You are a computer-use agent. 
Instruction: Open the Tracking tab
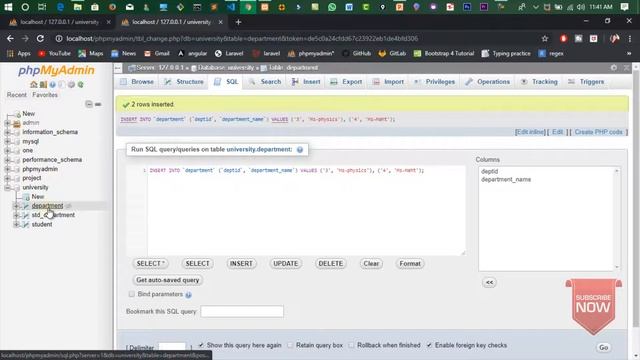pyautogui.click(x=539, y=82)
